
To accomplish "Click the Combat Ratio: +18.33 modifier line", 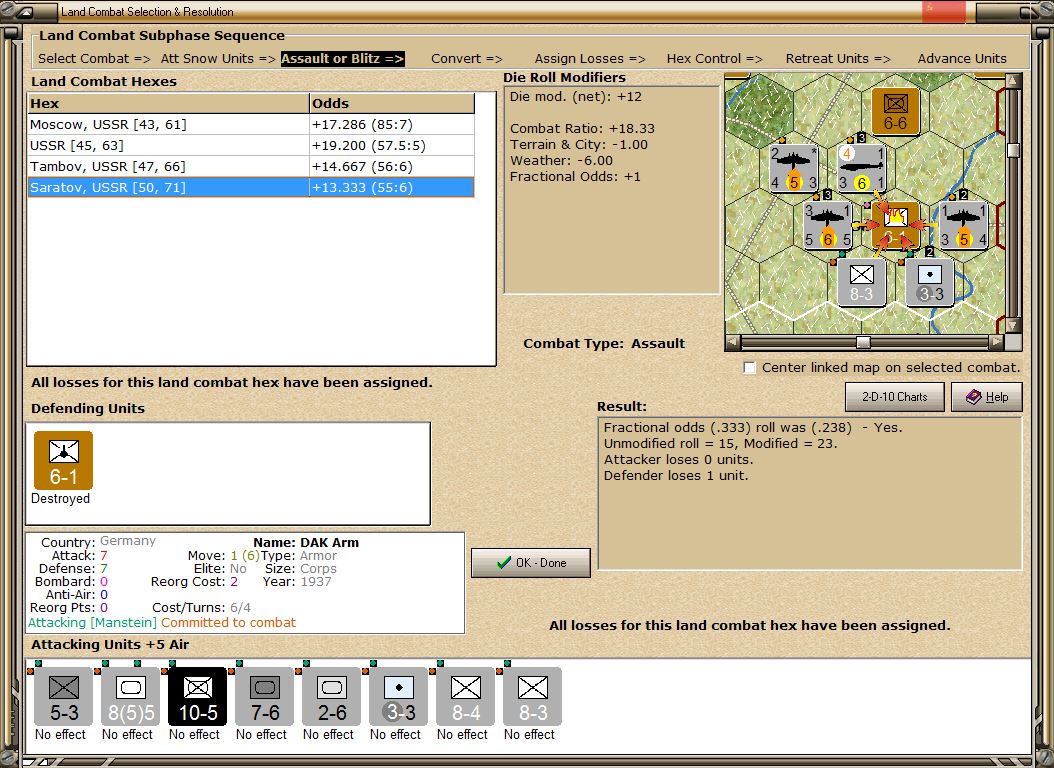I will pyautogui.click(x=582, y=128).
